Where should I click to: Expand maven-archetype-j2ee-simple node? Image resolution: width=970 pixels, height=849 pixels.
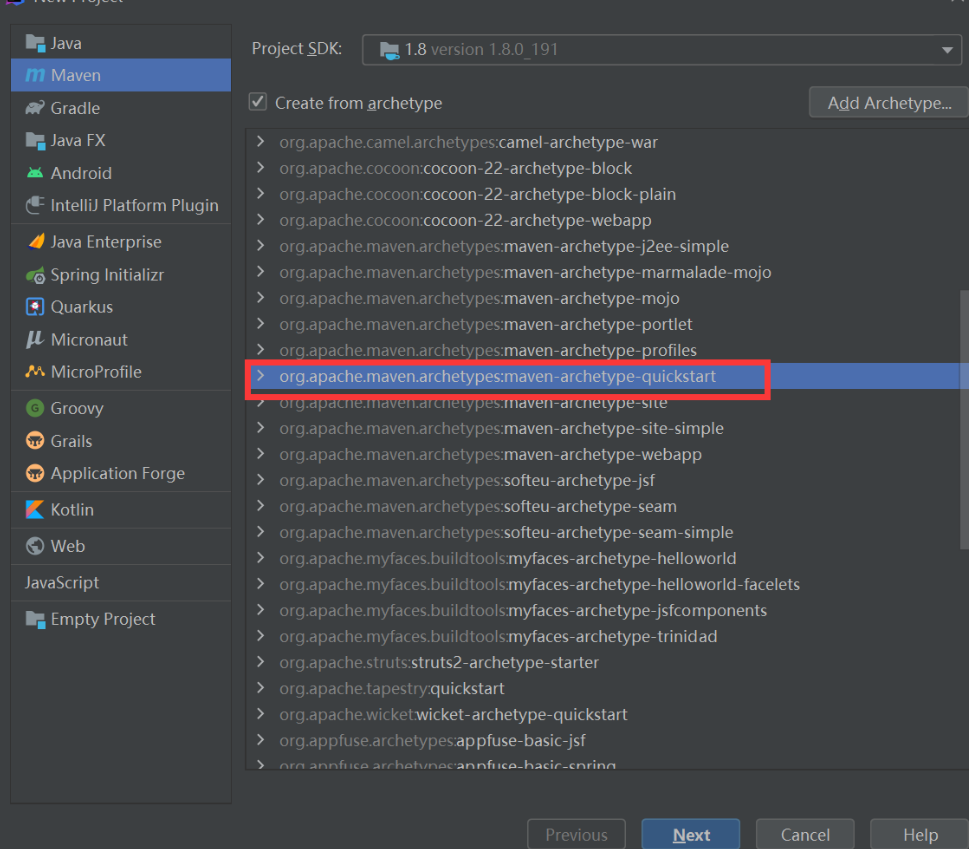click(x=261, y=246)
